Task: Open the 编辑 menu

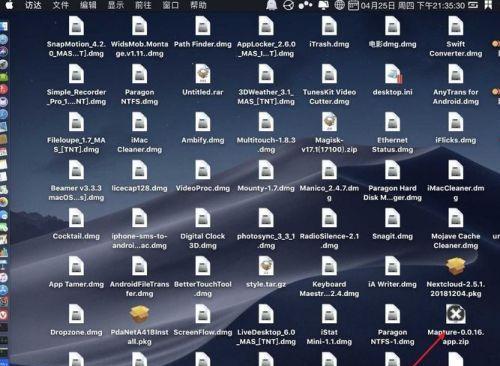Action: [x=88, y=5]
